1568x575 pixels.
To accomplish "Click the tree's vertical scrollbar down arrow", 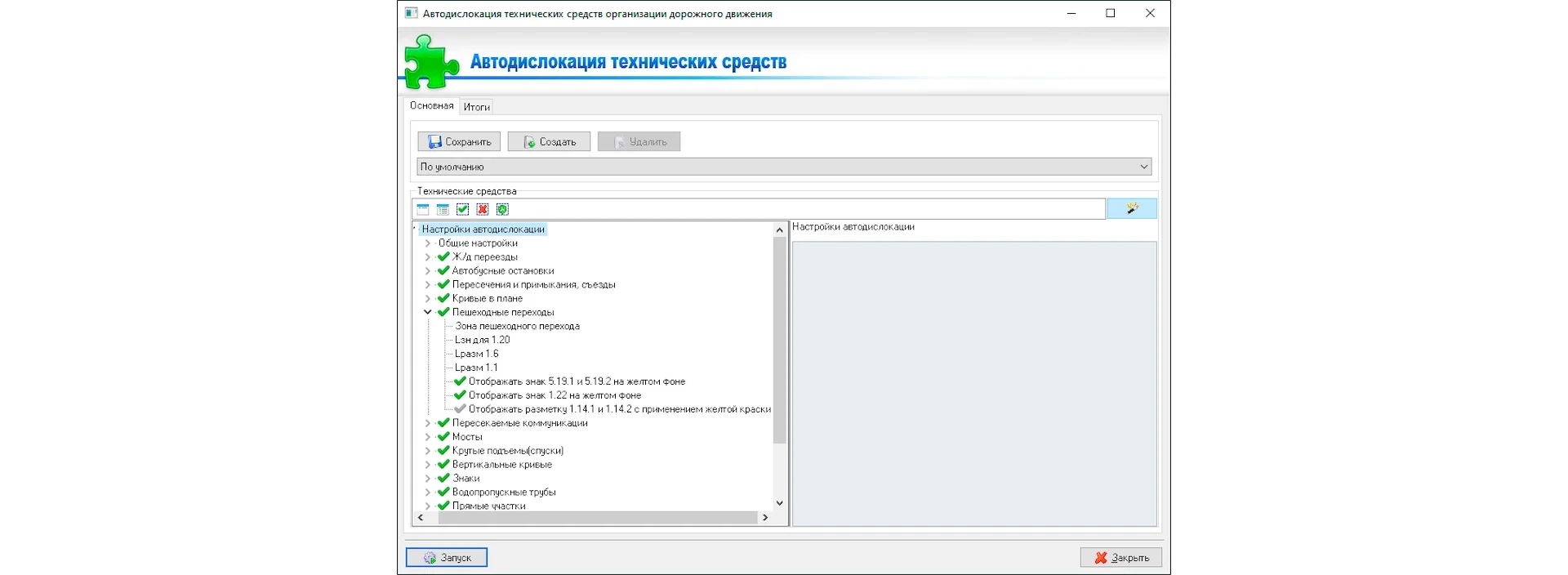I will click(779, 503).
